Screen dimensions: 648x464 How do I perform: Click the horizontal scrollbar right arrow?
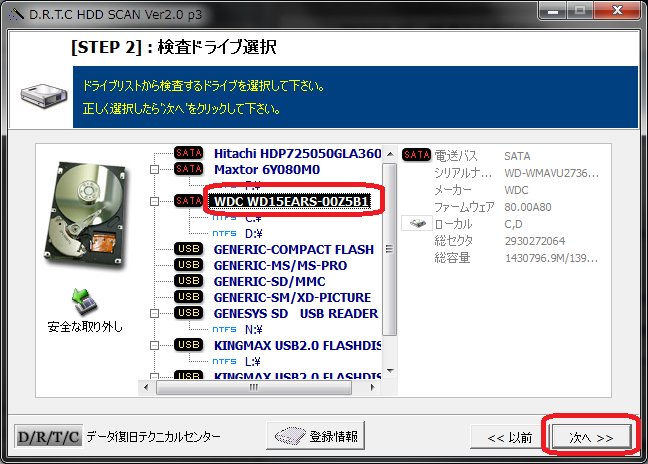click(x=372, y=388)
